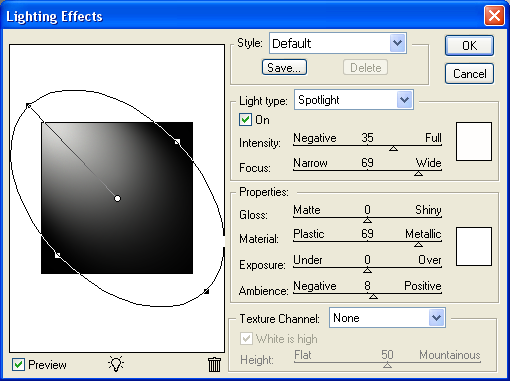The width and height of the screenshot is (510, 381).
Task: Click the disabled Height slider thumb
Action: [x=387, y=365]
